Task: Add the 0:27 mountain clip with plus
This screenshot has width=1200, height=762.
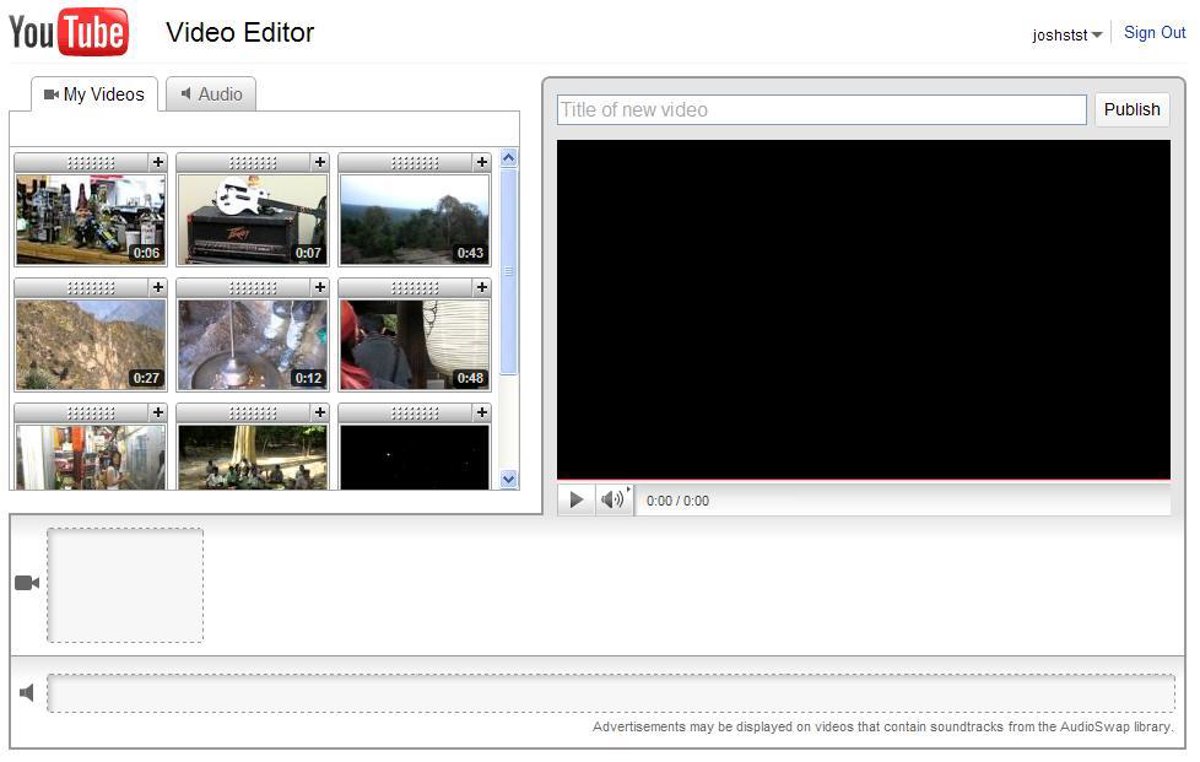Action: 157,288
